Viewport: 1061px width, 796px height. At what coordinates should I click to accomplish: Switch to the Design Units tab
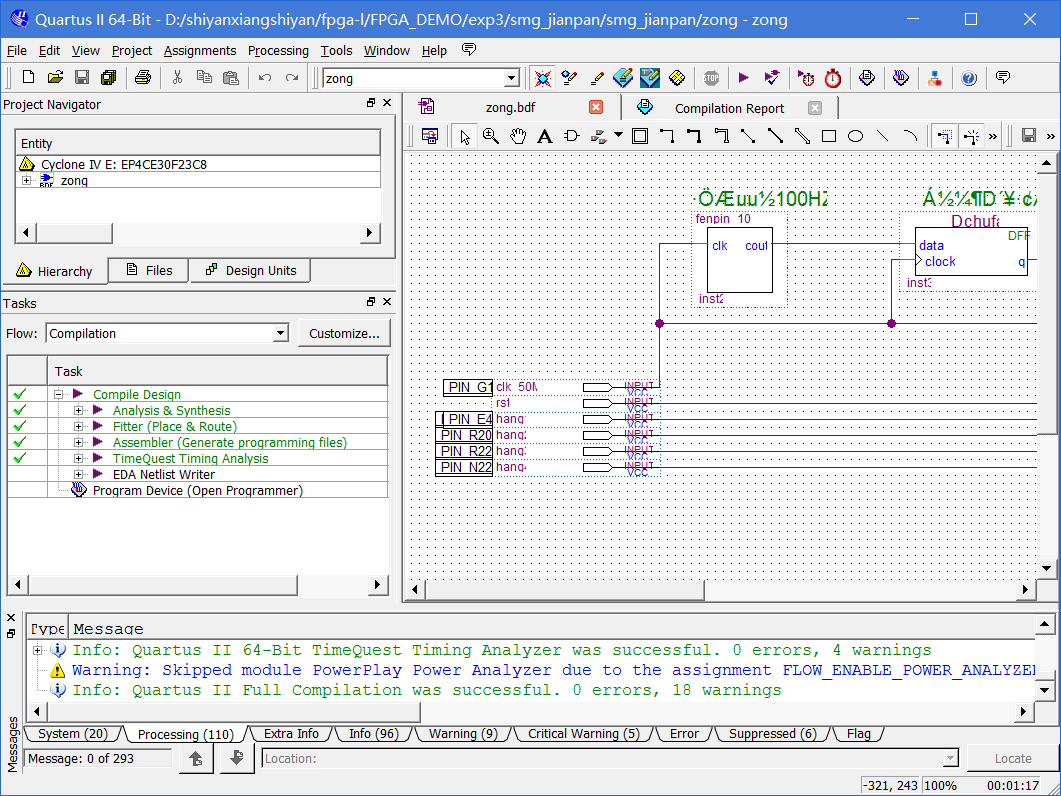pyautogui.click(x=250, y=270)
